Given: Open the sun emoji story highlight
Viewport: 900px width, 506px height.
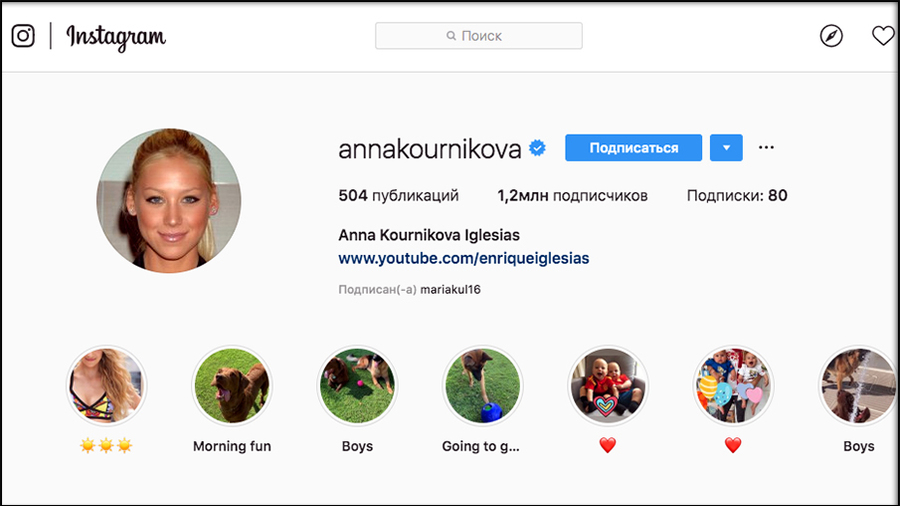Looking at the screenshot, I should point(106,386).
